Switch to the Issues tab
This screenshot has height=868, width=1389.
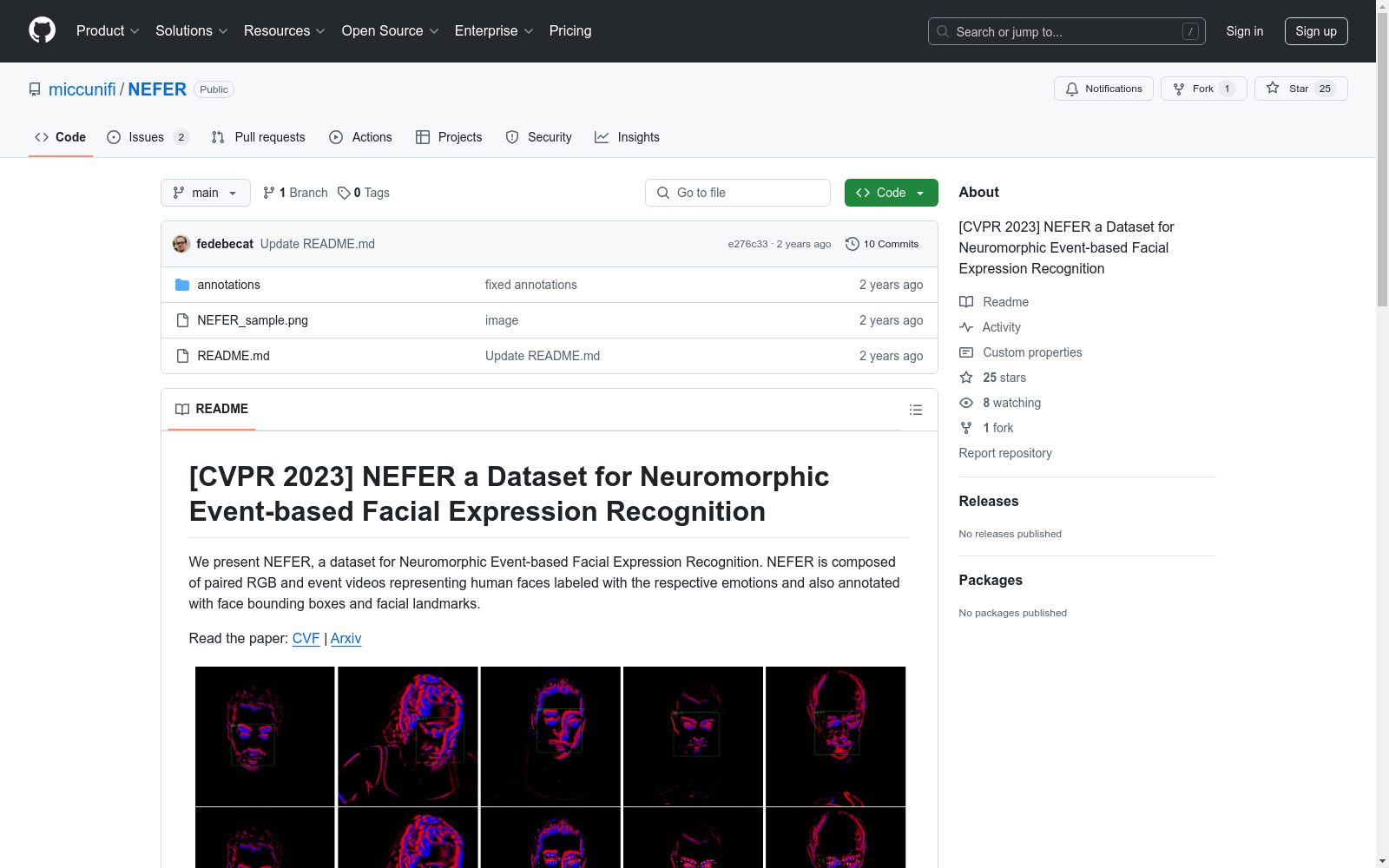pyautogui.click(x=148, y=137)
